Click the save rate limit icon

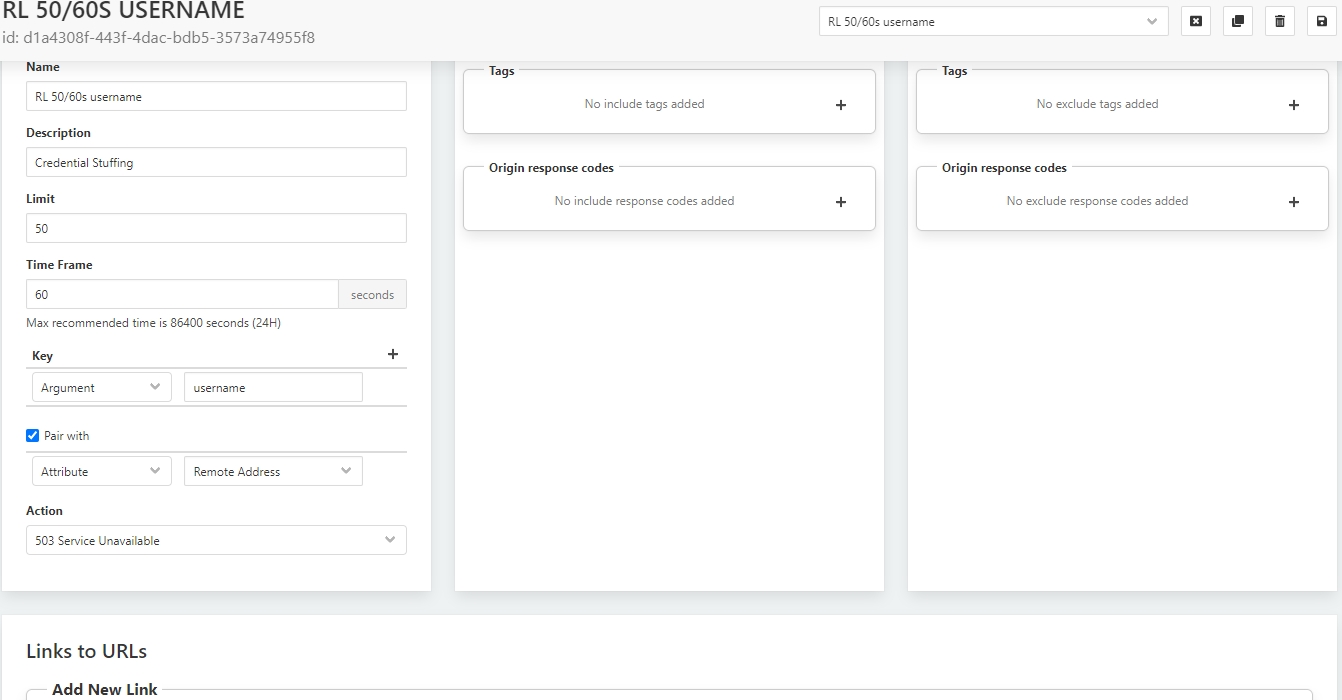pos(1321,21)
